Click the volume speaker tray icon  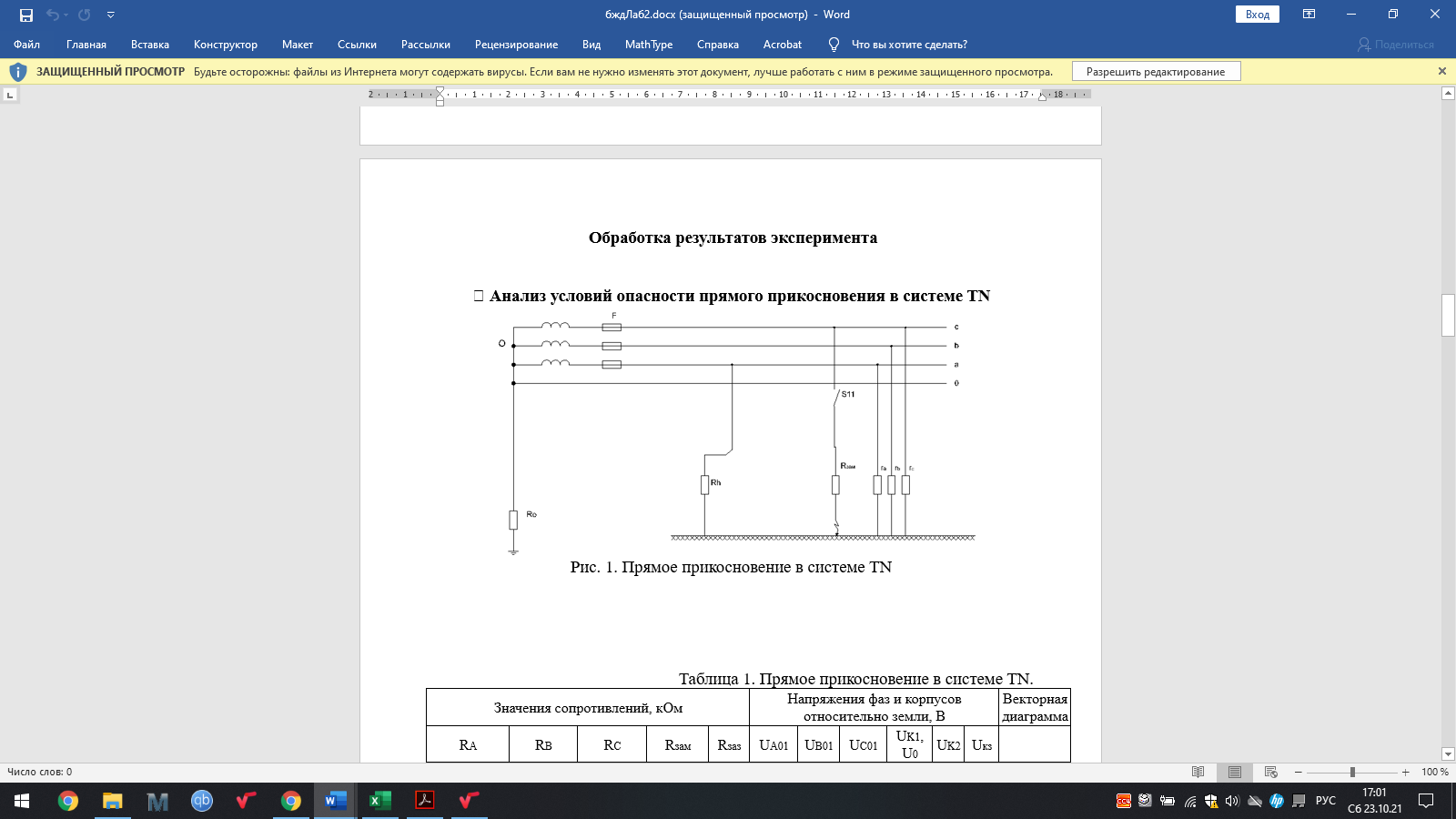[x=1232, y=801]
